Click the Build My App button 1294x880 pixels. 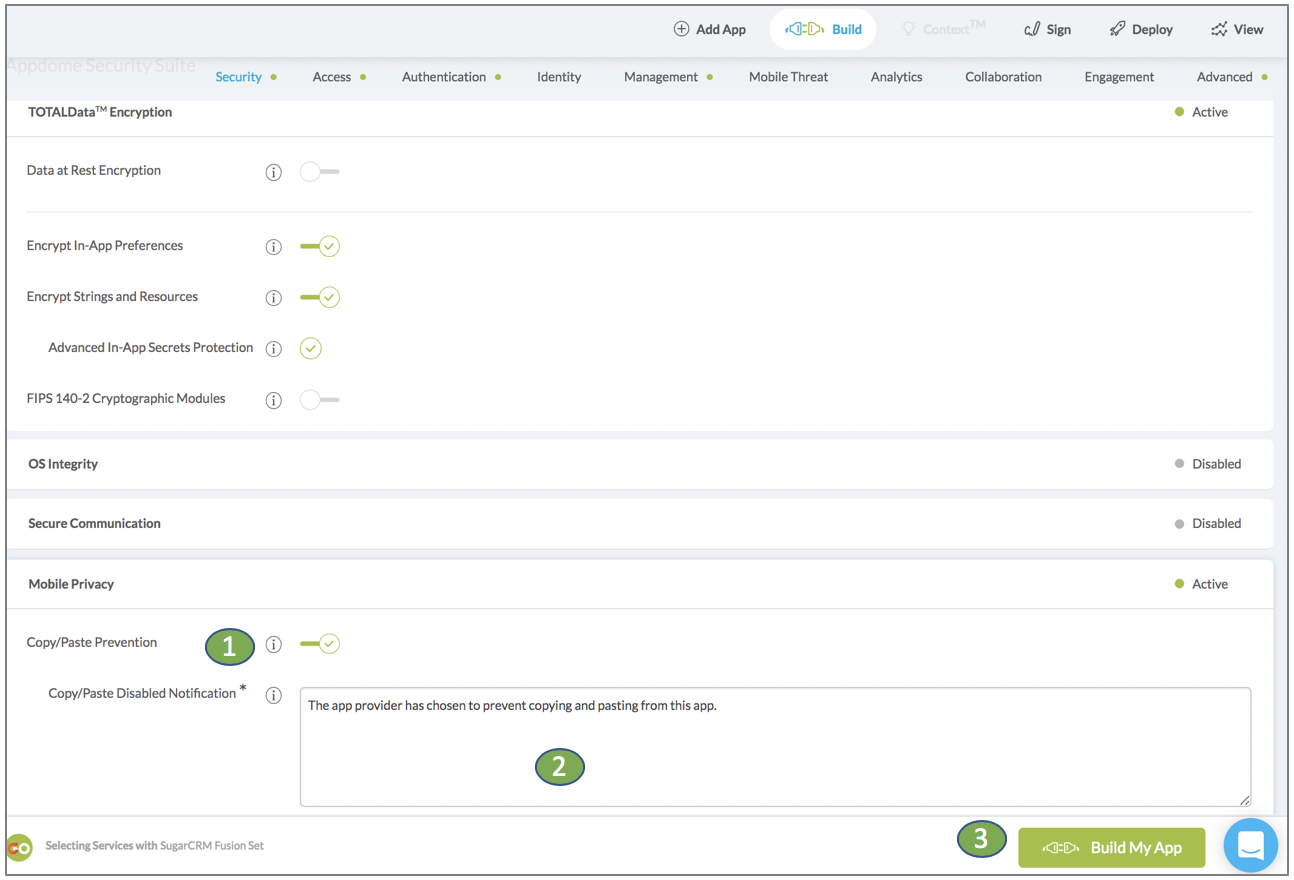click(1112, 848)
